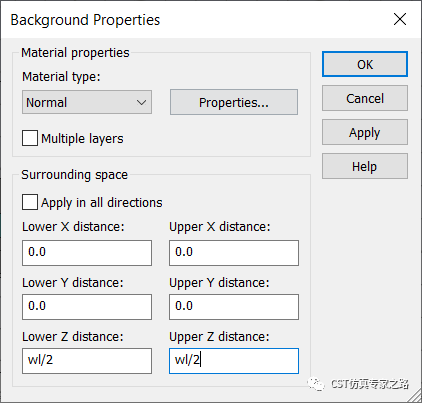Click the Upper X distance field

coord(234,253)
